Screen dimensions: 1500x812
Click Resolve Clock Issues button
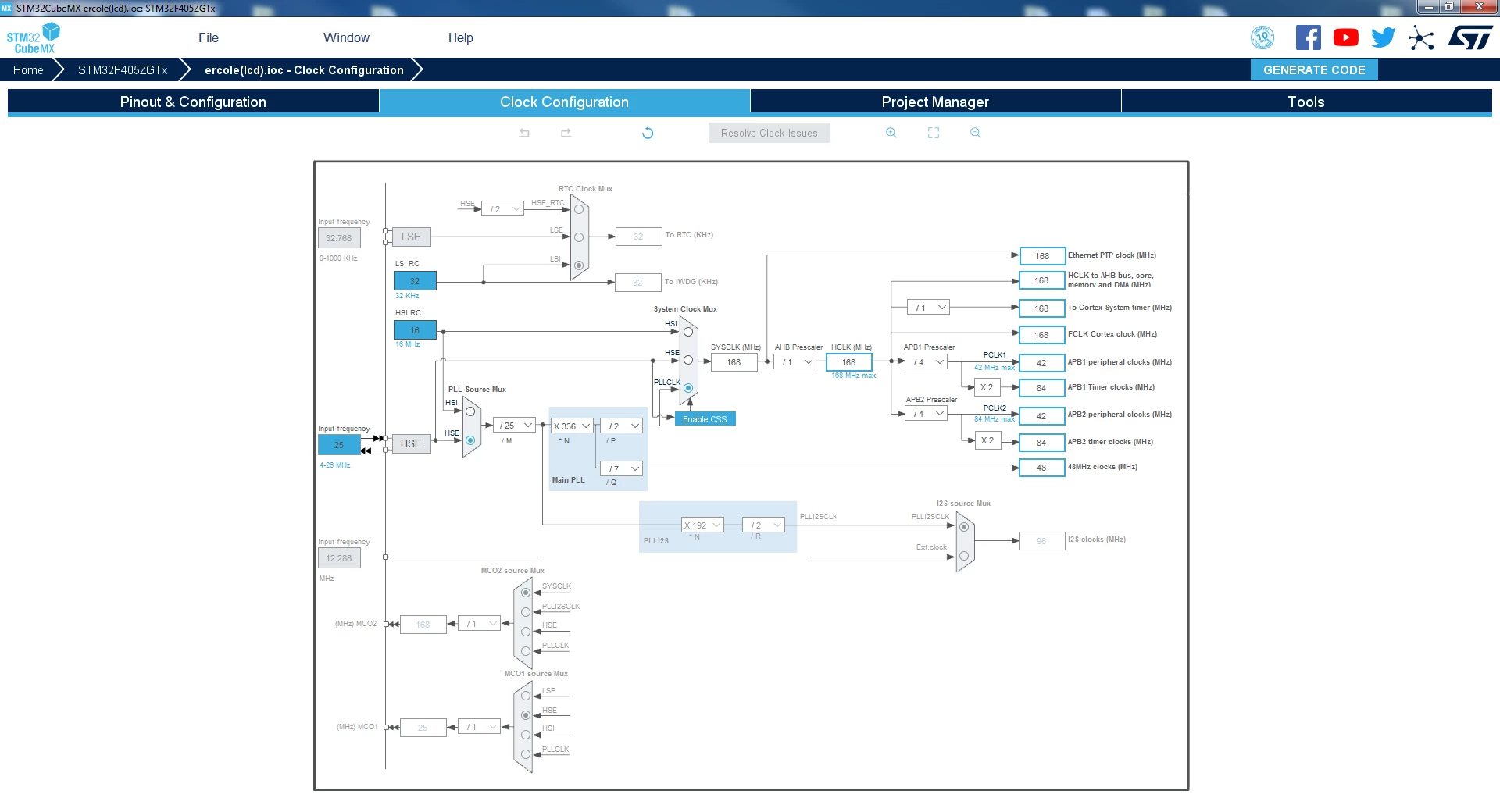770,133
